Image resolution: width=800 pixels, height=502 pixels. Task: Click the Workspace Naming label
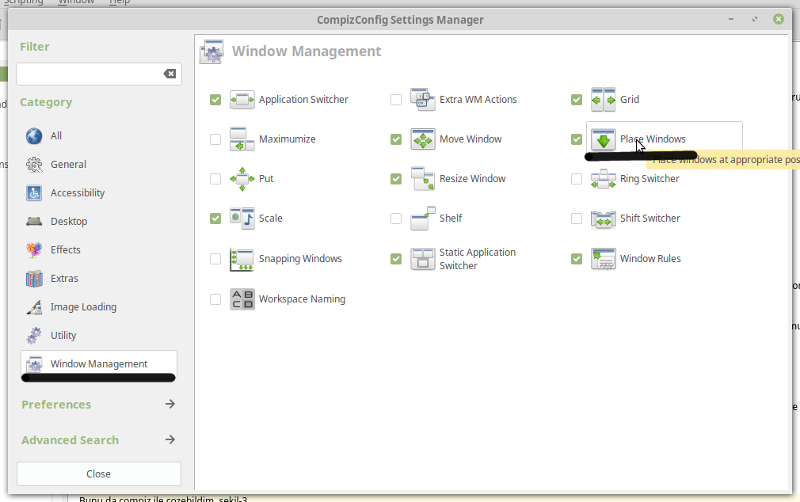[x=302, y=299]
